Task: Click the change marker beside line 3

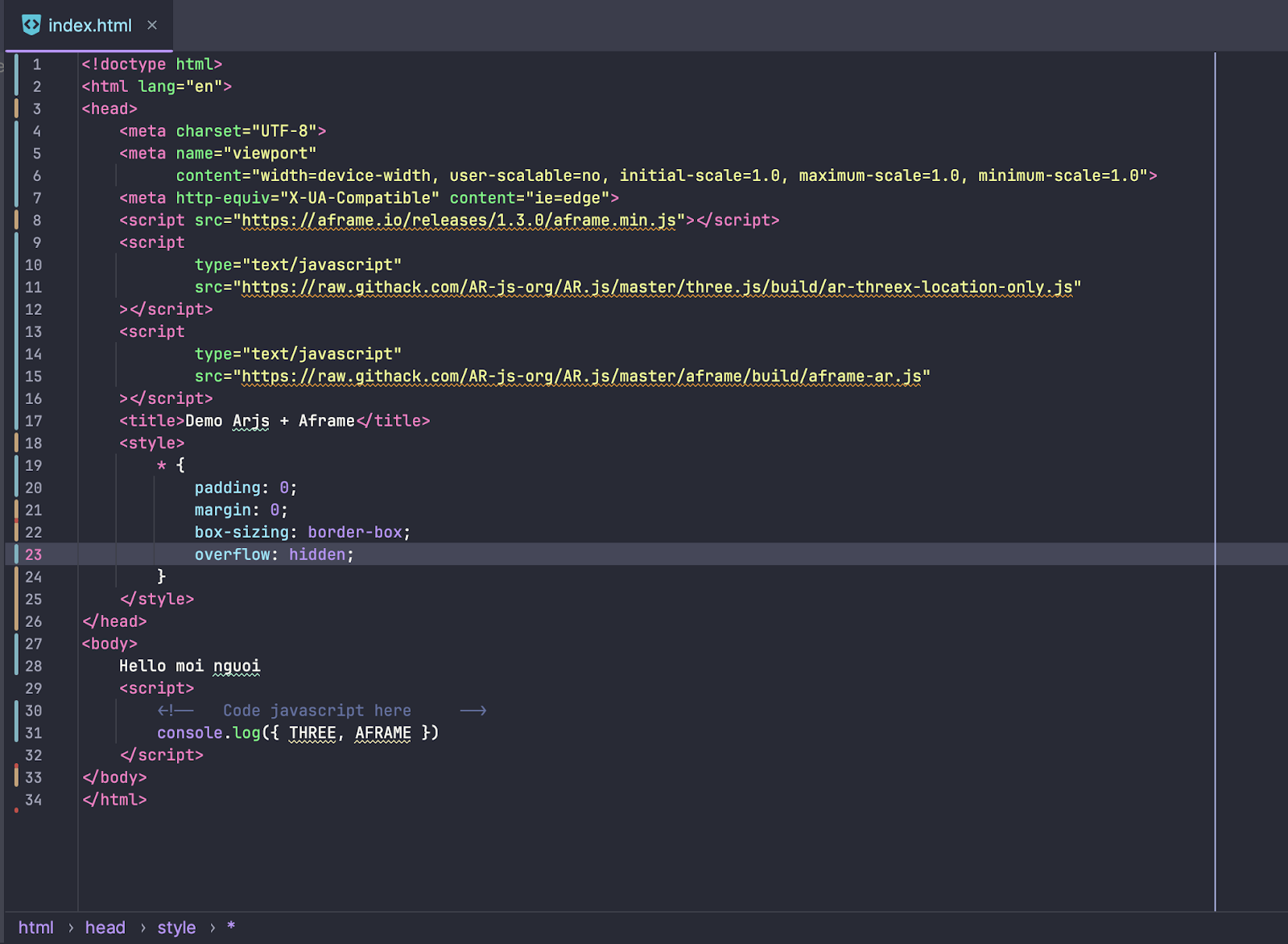Action: (x=16, y=109)
